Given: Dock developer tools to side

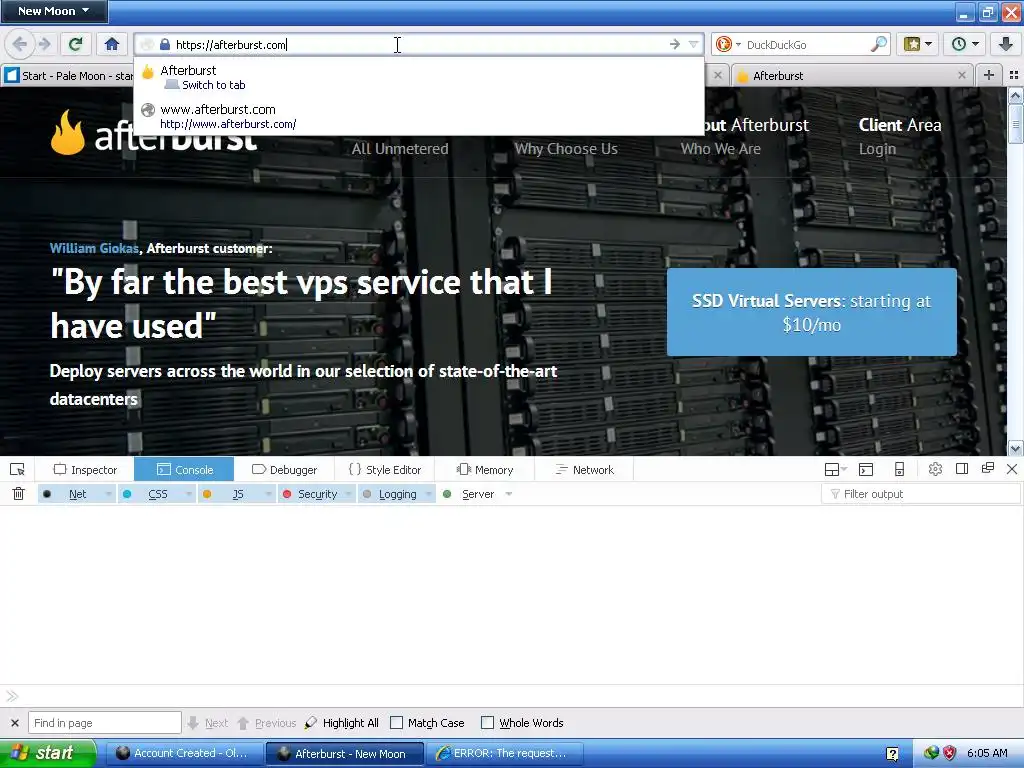Looking at the screenshot, I should 962,468.
